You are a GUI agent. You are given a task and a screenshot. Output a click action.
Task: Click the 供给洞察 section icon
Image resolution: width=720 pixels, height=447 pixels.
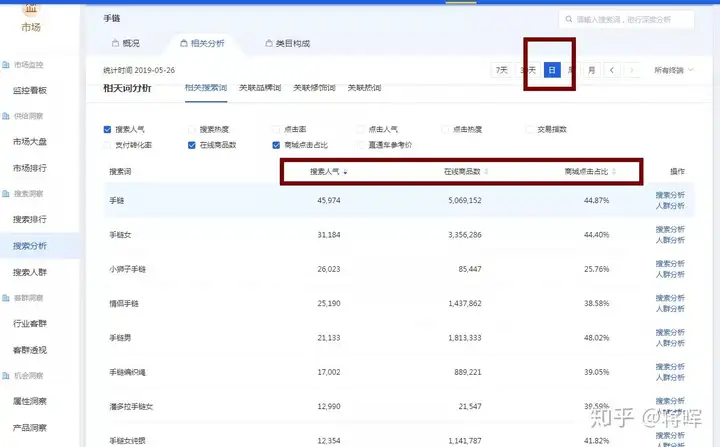(6, 116)
